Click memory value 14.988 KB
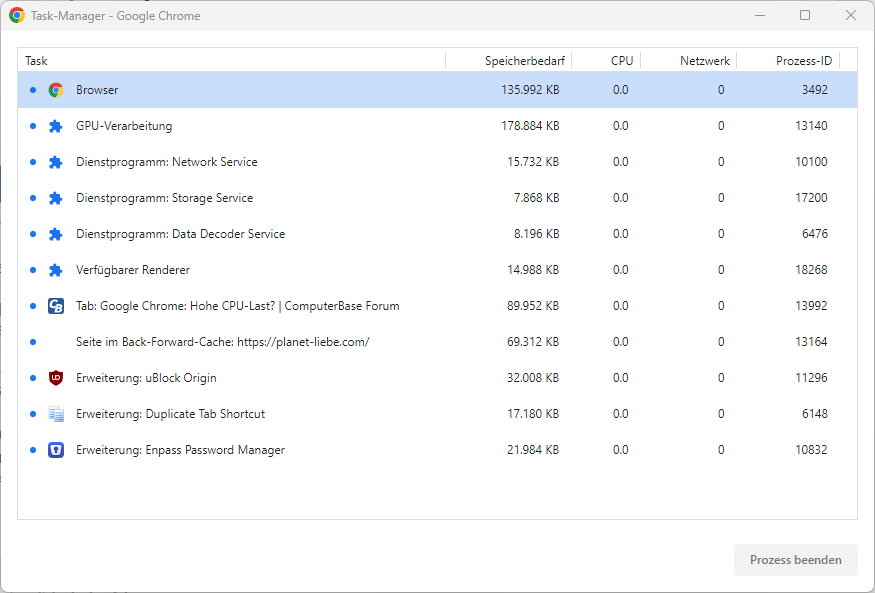This screenshot has height=593, width=875. [533, 270]
